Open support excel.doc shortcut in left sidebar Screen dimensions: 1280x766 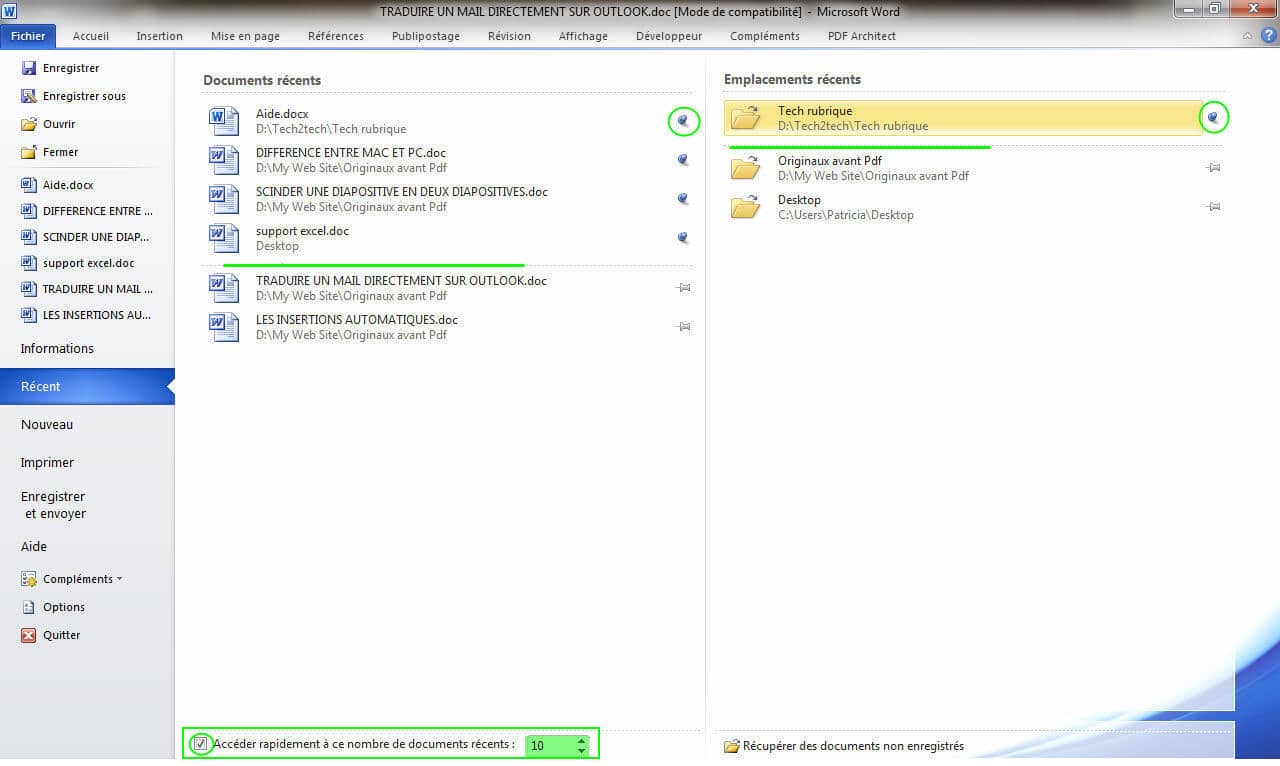coord(78,263)
